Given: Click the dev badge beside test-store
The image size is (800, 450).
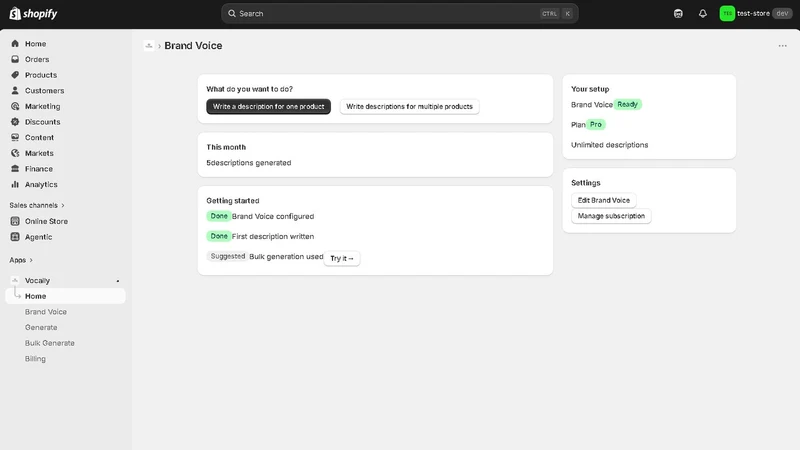Looking at the screenshot, I should tap(782, 14).
